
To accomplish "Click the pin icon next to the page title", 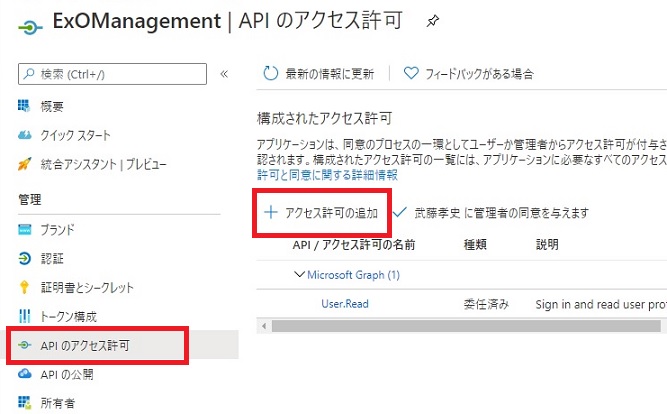I will tap(433, 21).
